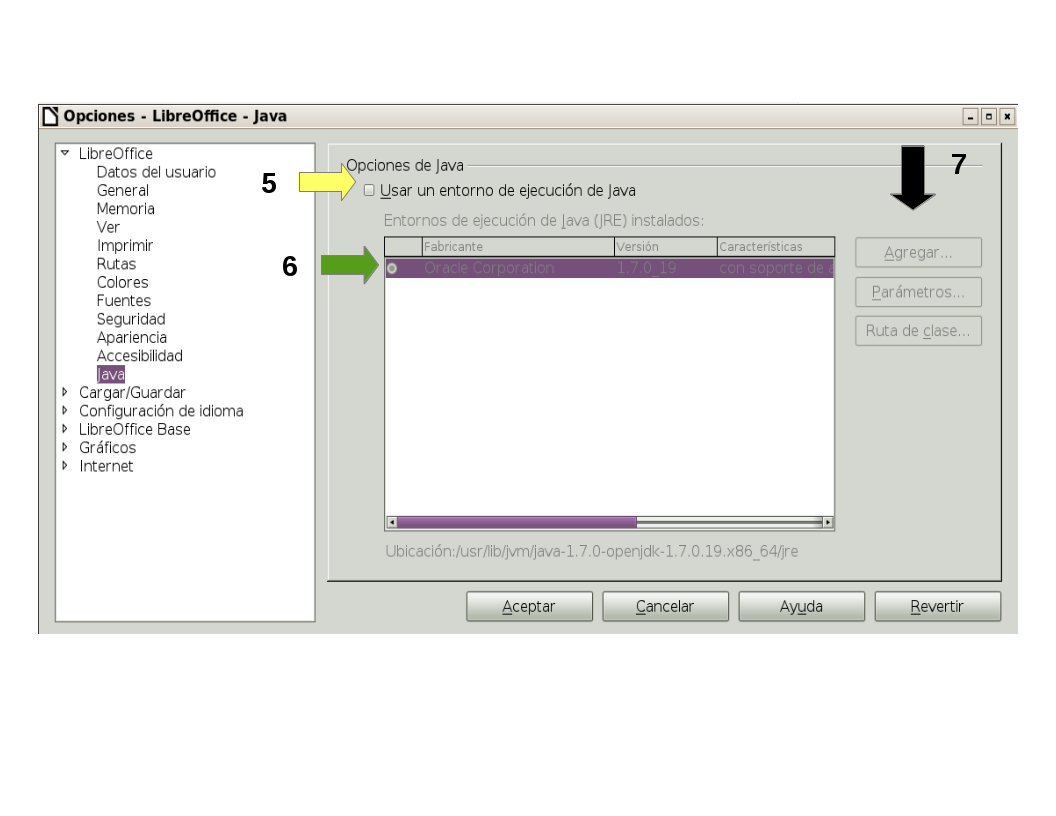This screenshot has width=1056, height=816.
Task: Expand the LibreOffice Base node
Action: [65, 428]
